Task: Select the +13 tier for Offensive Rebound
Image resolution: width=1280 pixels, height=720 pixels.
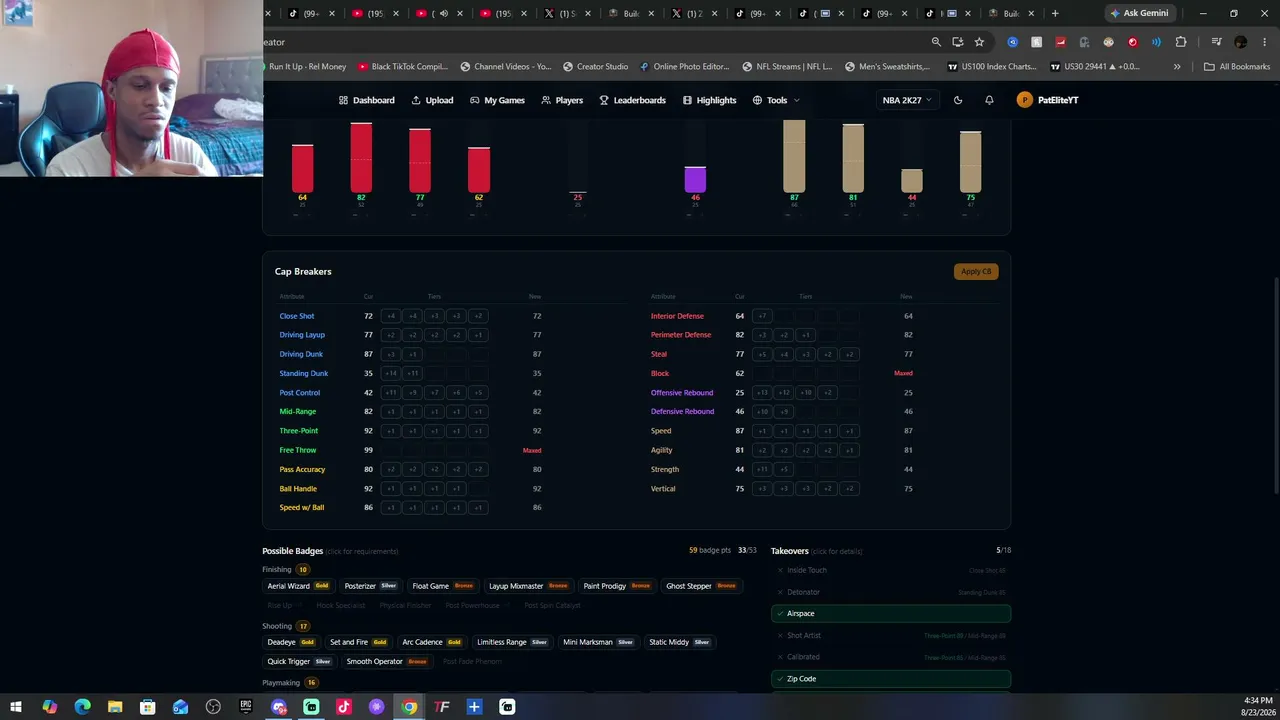Action: [x=762, y=393]
